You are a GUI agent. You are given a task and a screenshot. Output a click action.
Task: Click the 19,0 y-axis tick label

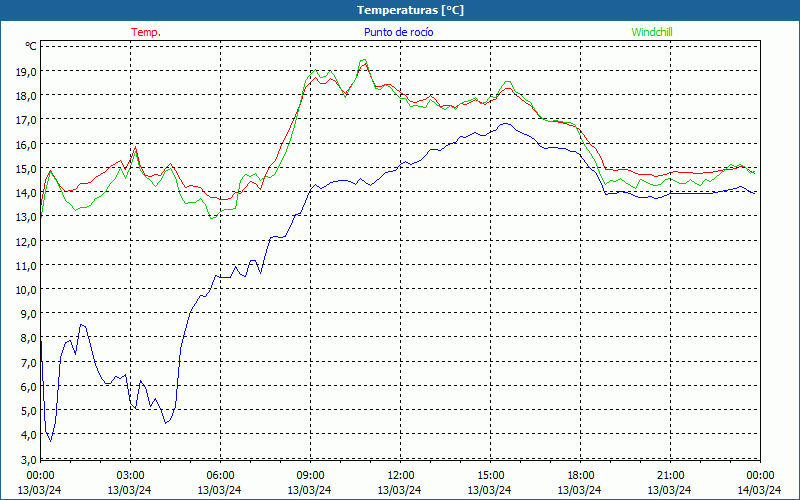pos(24,72)
